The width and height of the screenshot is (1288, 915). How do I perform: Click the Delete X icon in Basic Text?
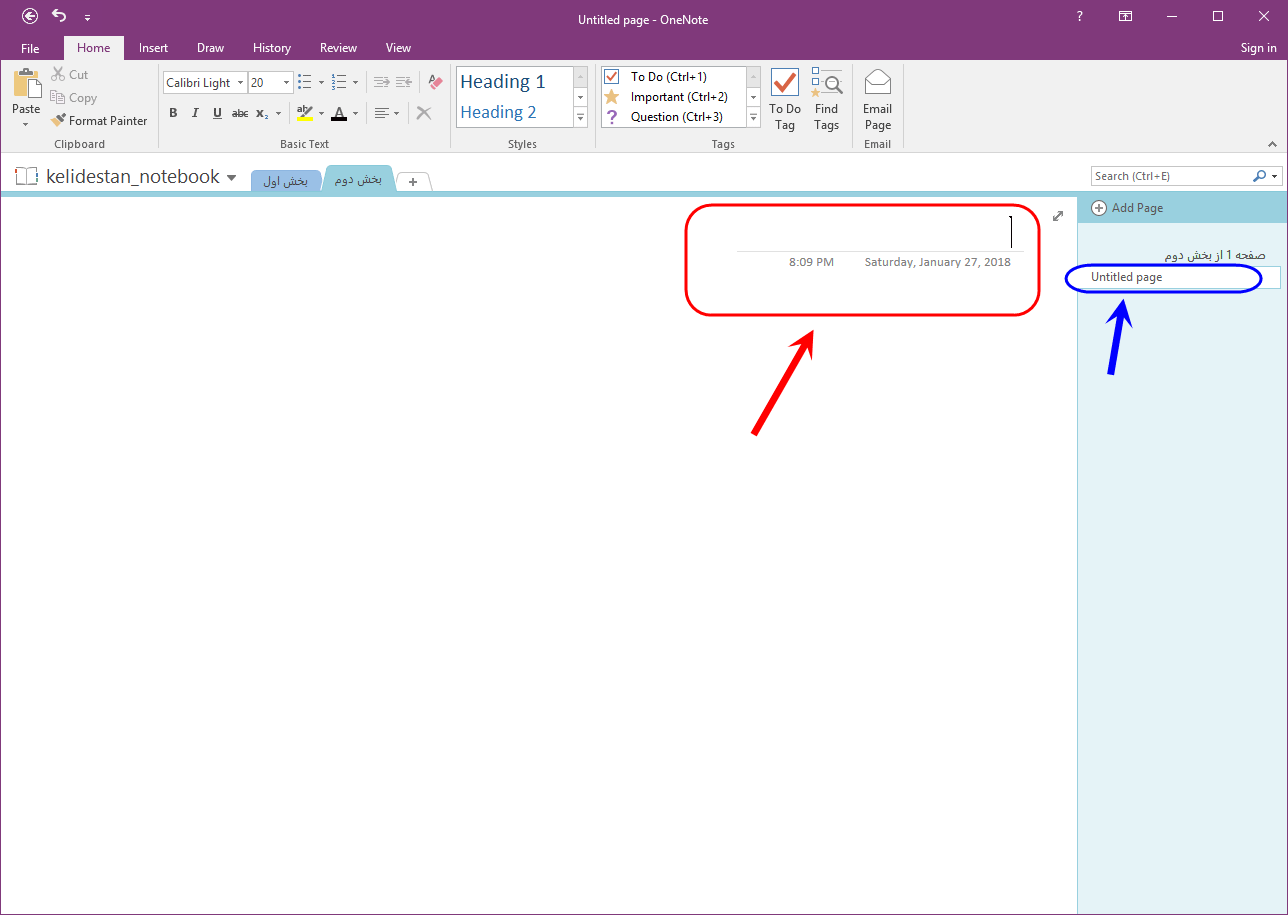click(x=424, y=113)
